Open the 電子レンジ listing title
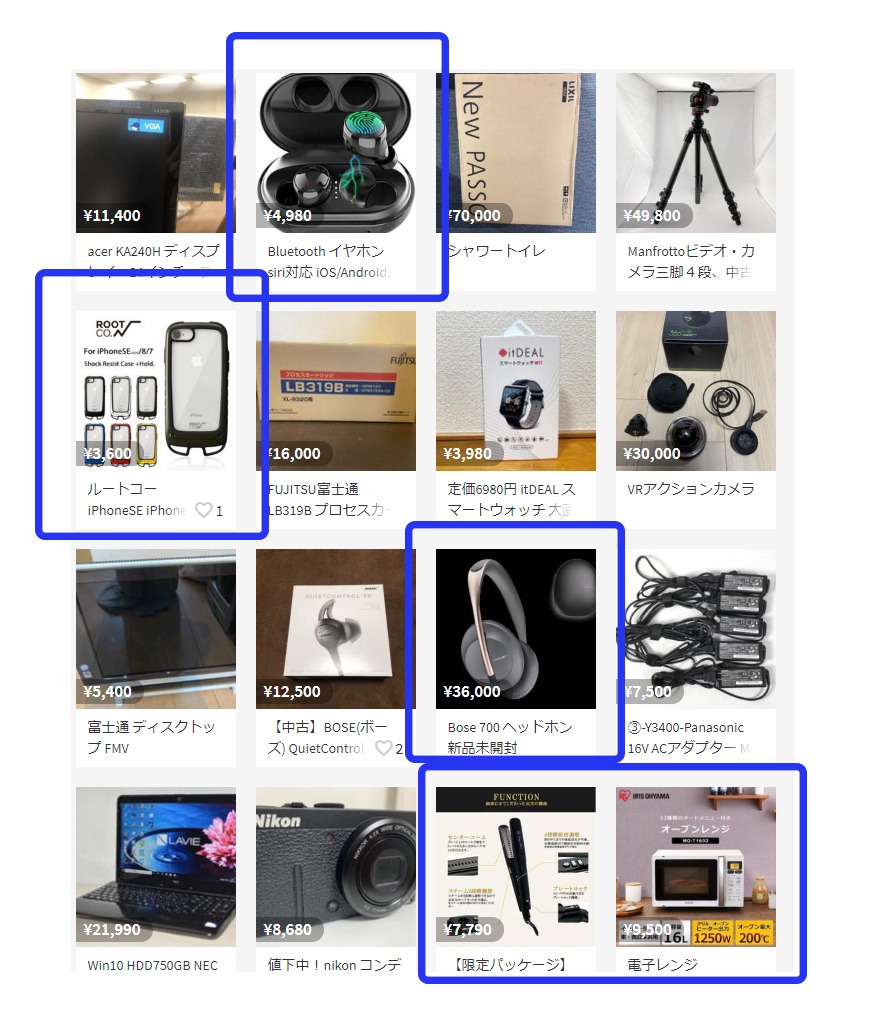 pyautogui.click(x=662, y=964)
